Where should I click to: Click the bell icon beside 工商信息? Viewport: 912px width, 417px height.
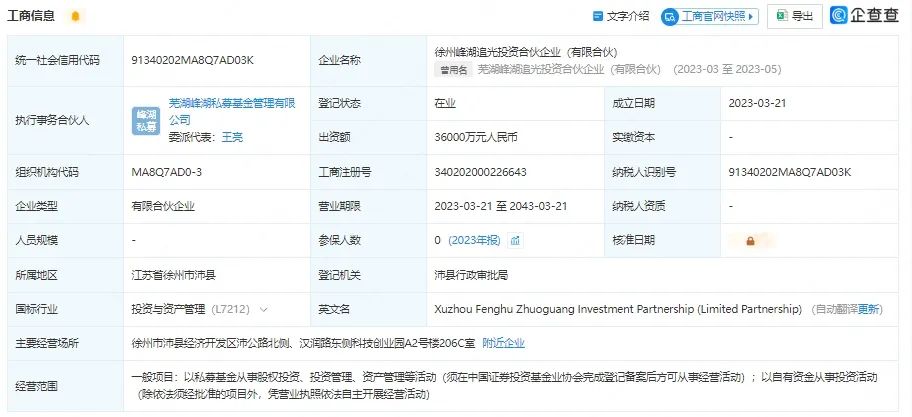click(75, 16)
